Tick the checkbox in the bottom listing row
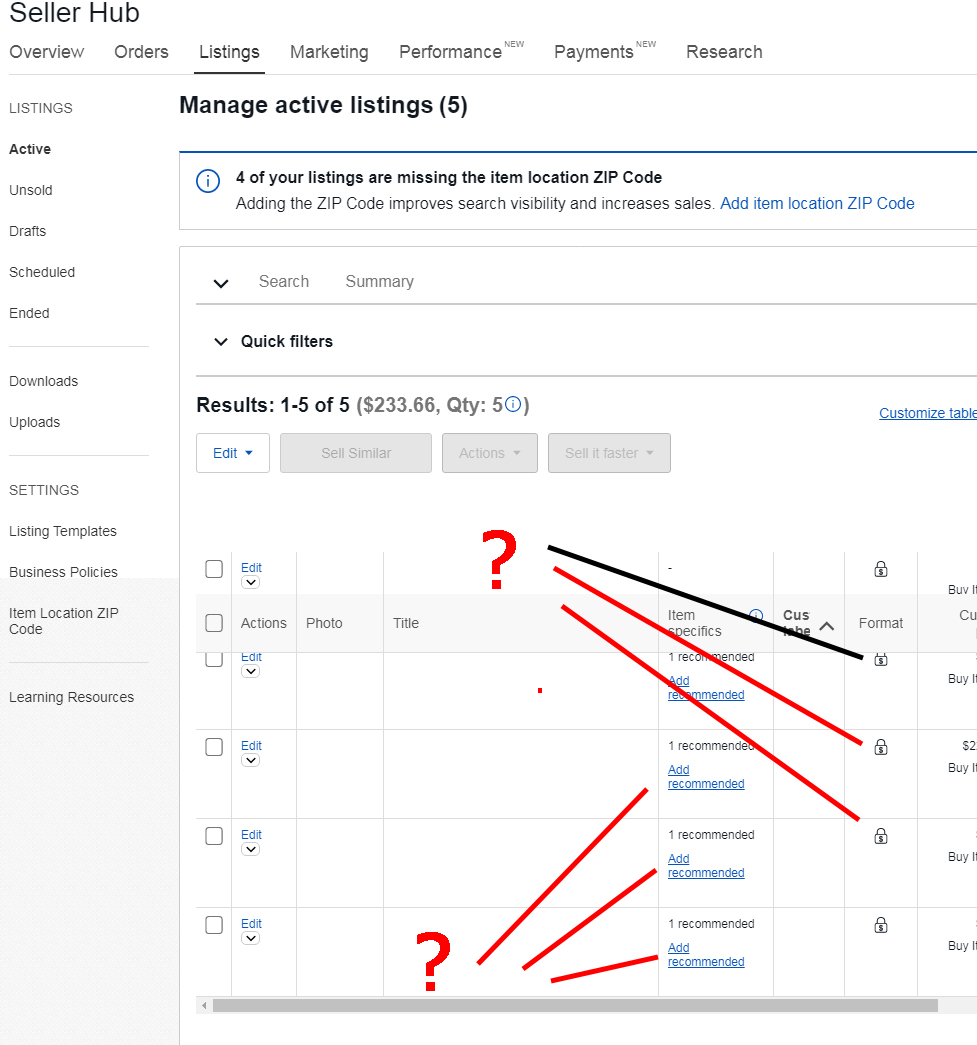Screen dimensions: 977x1045 pyautogui.click(x=214, y=925)
